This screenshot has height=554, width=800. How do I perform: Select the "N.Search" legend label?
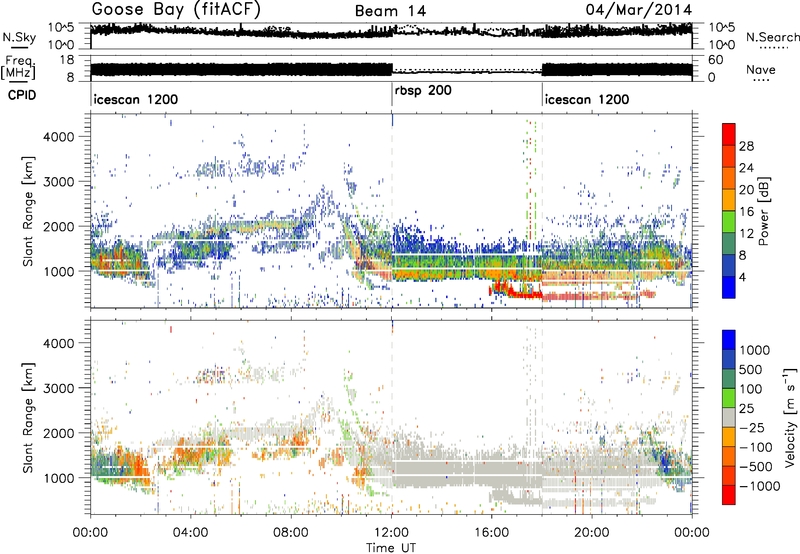pos(772,37)
